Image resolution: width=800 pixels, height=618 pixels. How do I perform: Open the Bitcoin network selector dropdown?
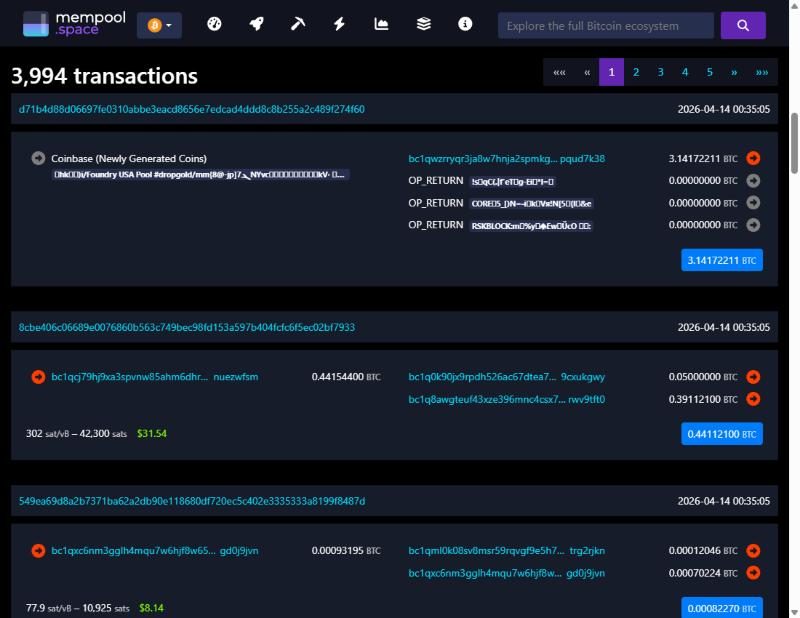pos(159,25)
